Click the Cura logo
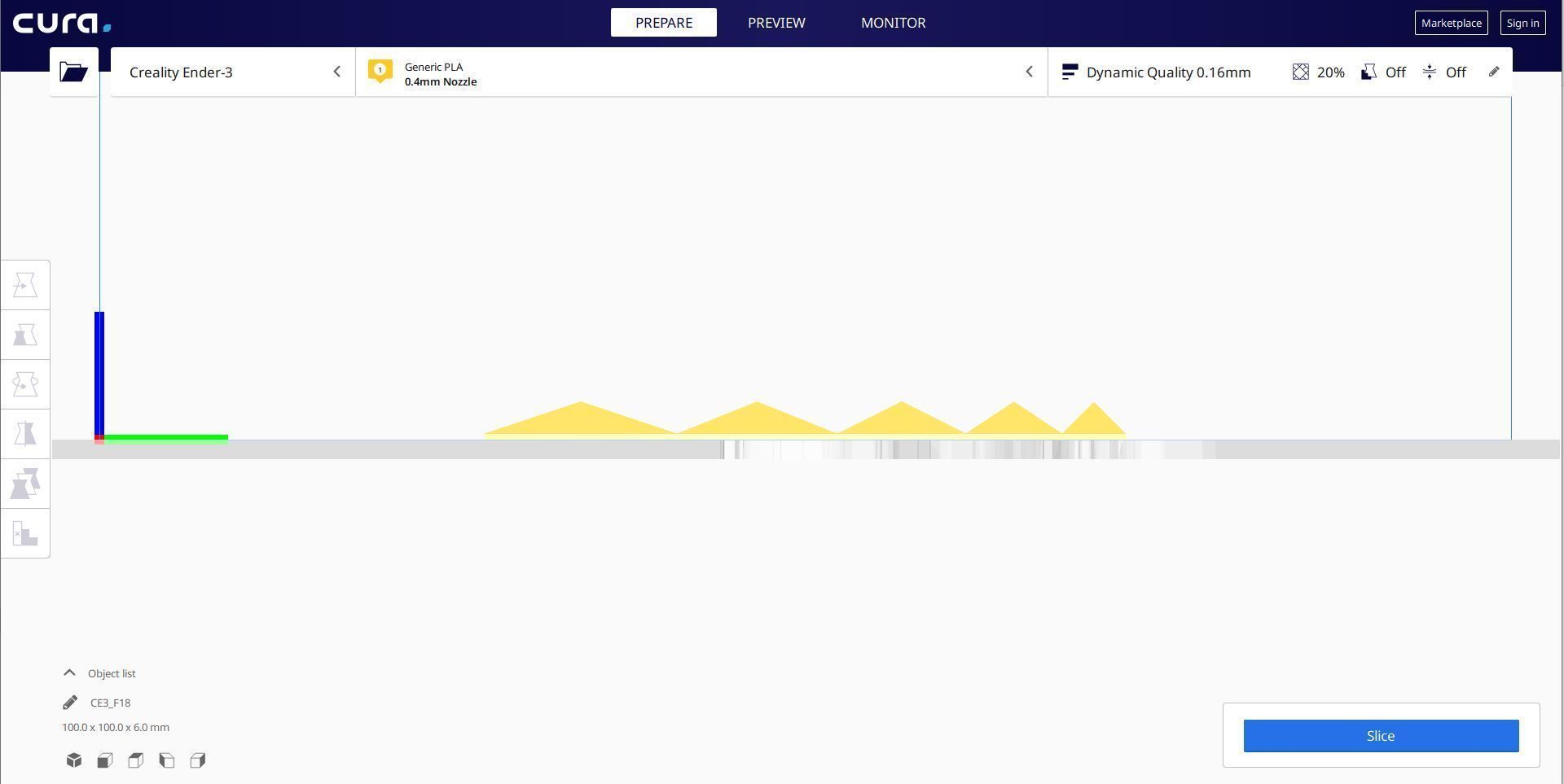The height and width of the screenshot is (784, 1564). pos(62,23)
